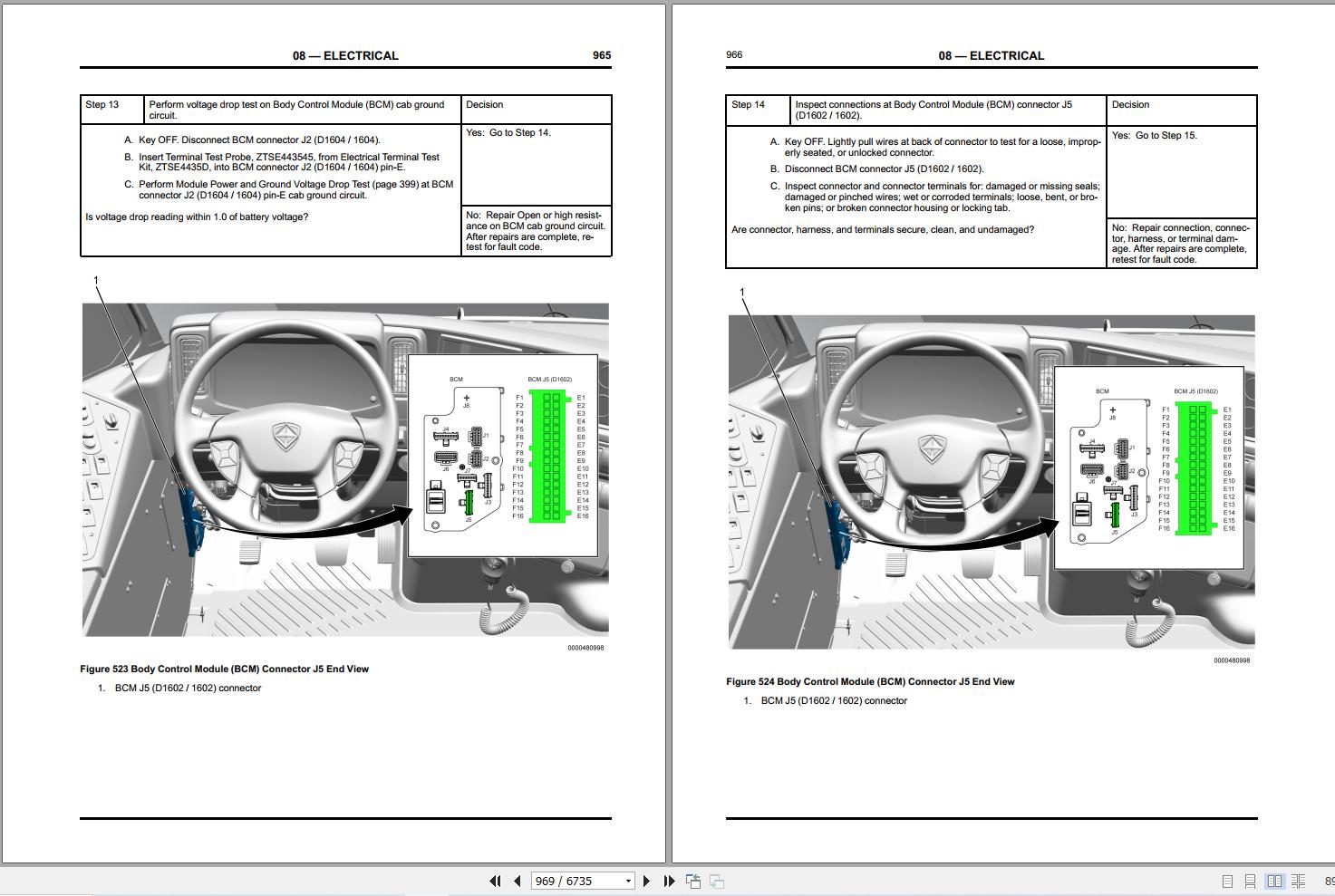
Task: Click image number 0000480998 under right figure
Action: click(x=1232, y=660)
